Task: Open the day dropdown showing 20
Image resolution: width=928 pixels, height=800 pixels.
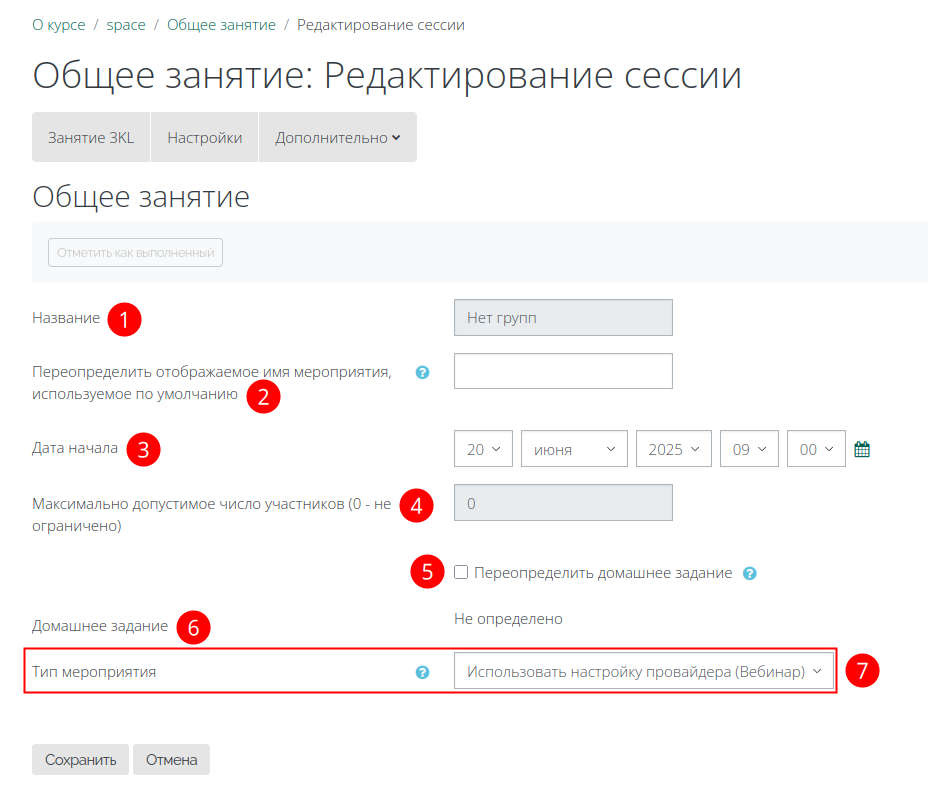Action: point(483,449)
